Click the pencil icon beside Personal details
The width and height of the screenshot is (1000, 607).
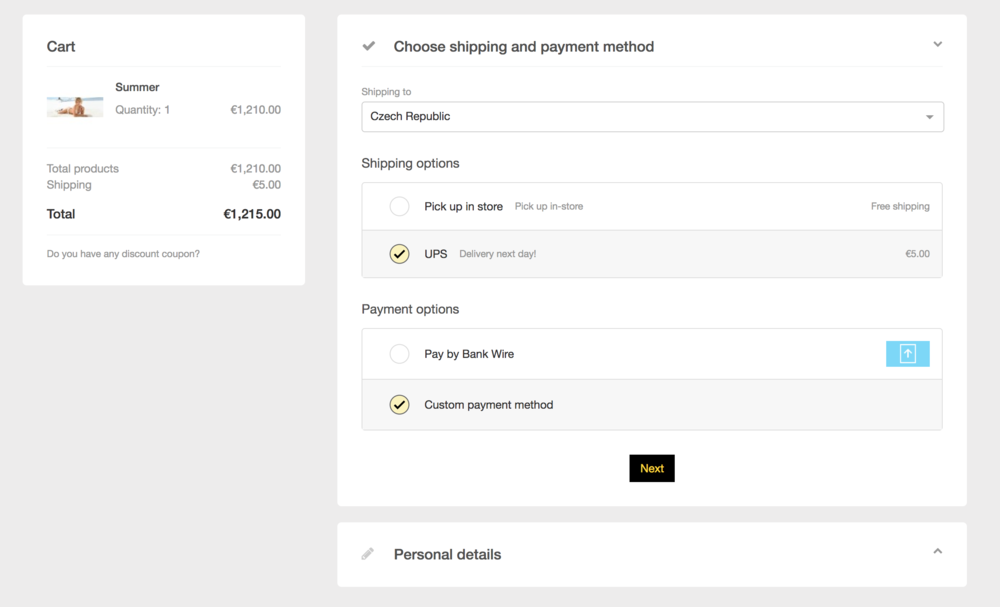[368, 554]
